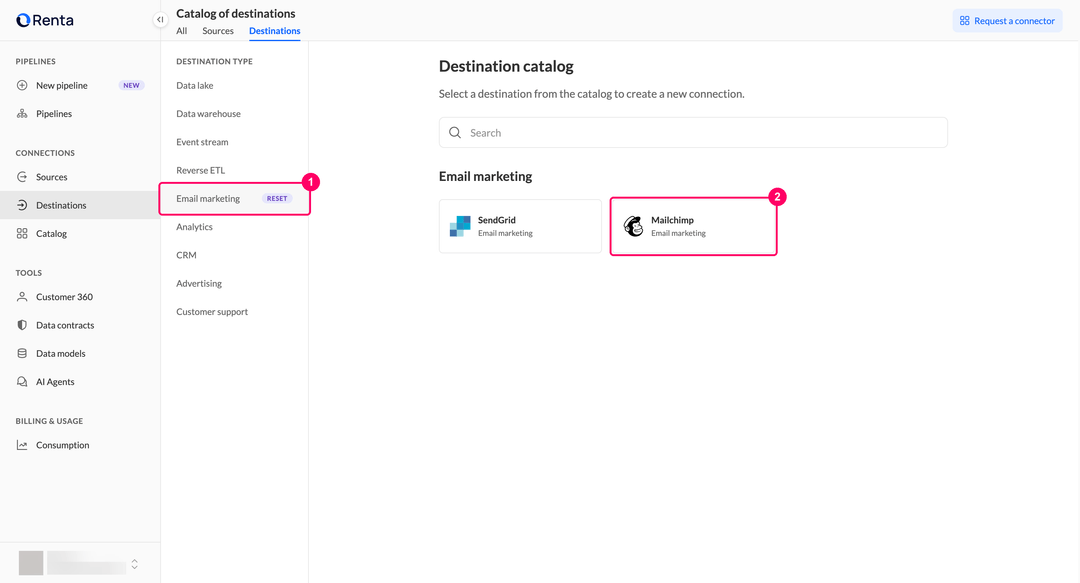This screenshot has width=1080, height=583.
Task: Expand the account switcher chevrons
Action: pyautogui.click(x=134, y=564)
